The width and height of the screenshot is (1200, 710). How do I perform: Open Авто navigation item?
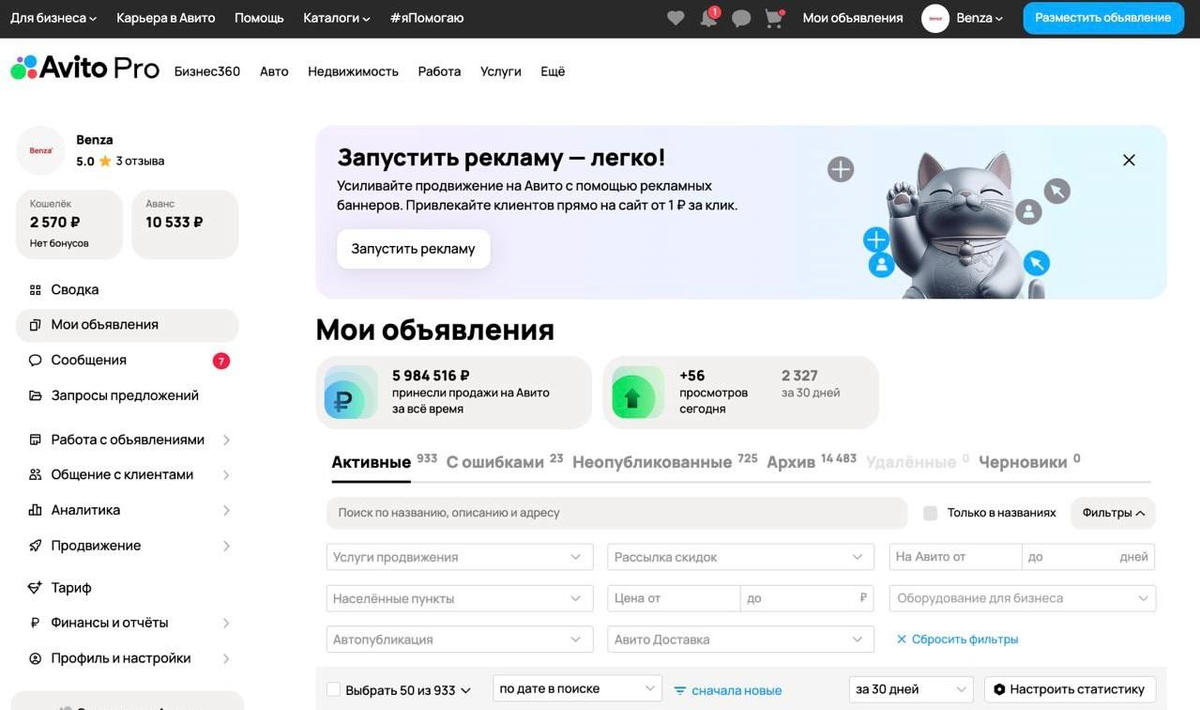coord(274,71)
